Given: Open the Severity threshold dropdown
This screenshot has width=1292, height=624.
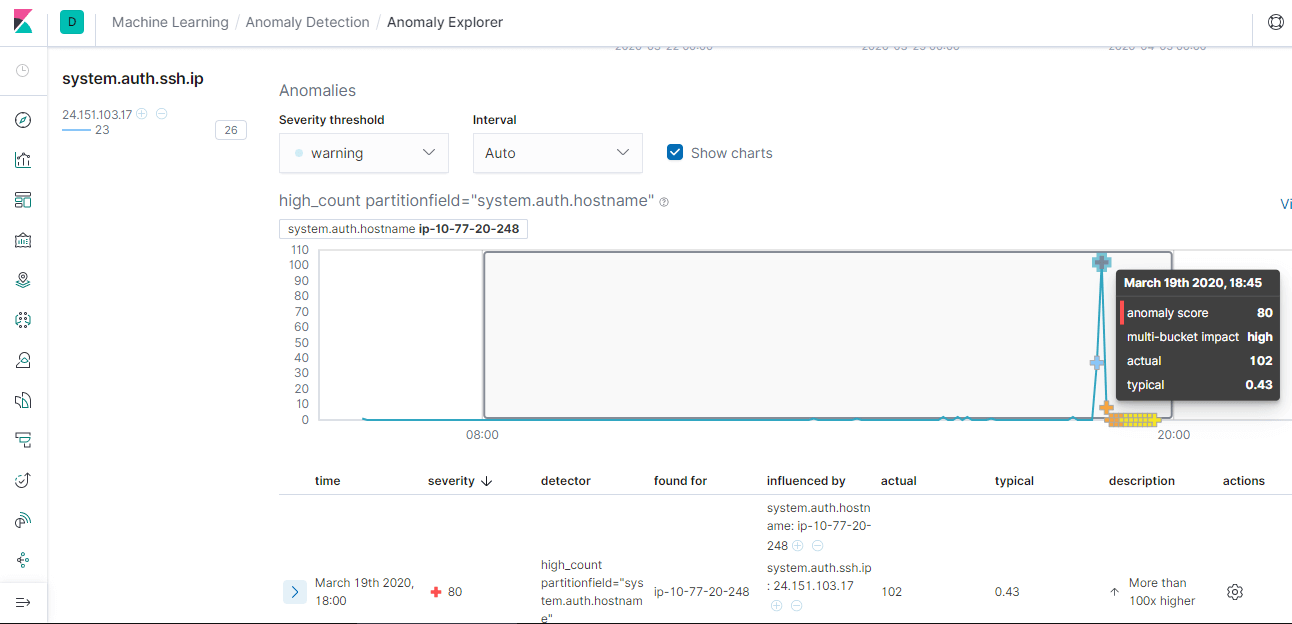Looking at the screenshot, I should click(x=363, y=153).
